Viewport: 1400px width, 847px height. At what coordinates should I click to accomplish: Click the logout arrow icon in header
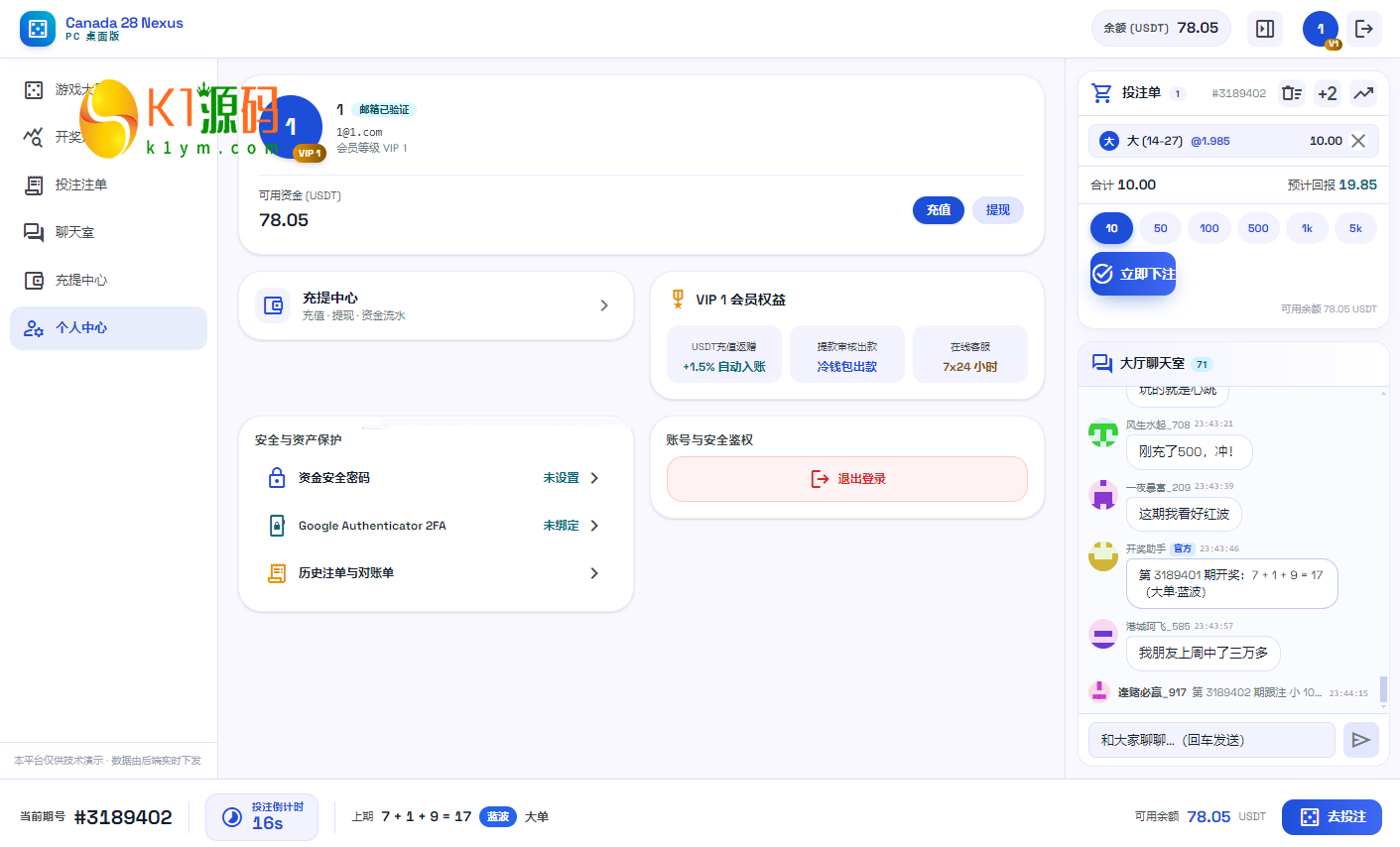(x=1364, y=29)
